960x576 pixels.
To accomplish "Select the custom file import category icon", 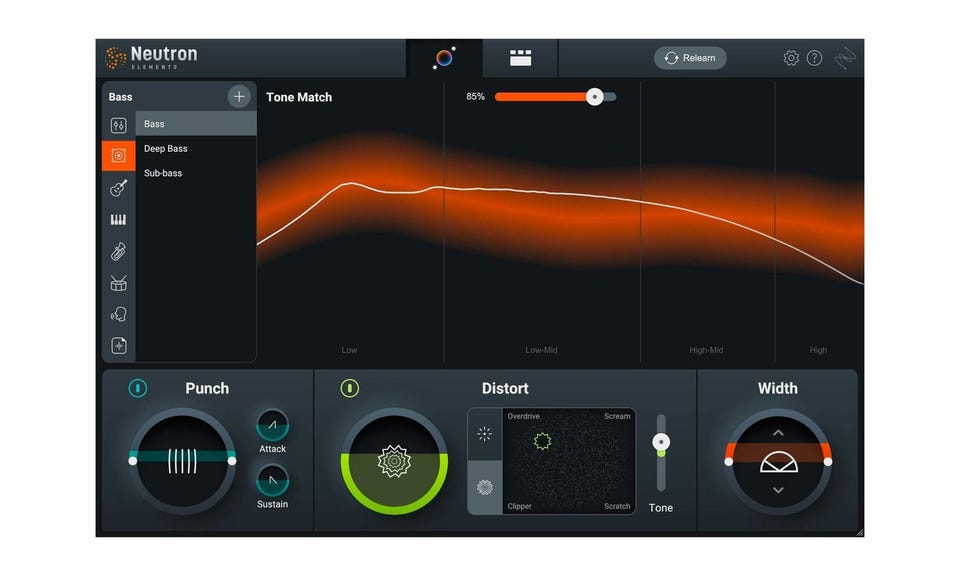I will click(x=119, y=346).
